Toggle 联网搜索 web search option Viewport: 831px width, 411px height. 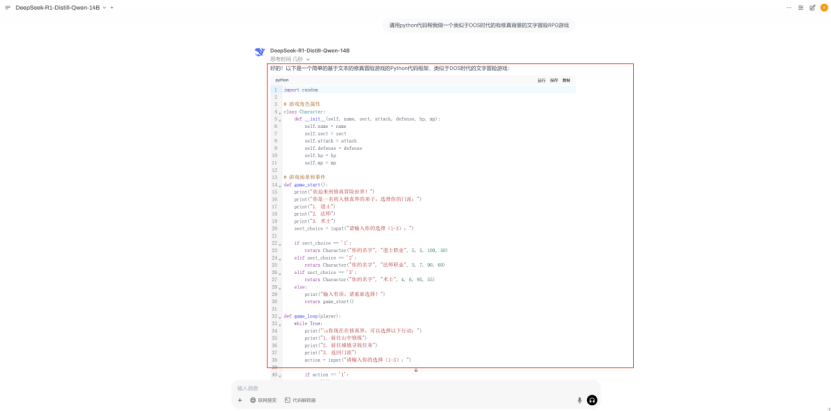263,400
